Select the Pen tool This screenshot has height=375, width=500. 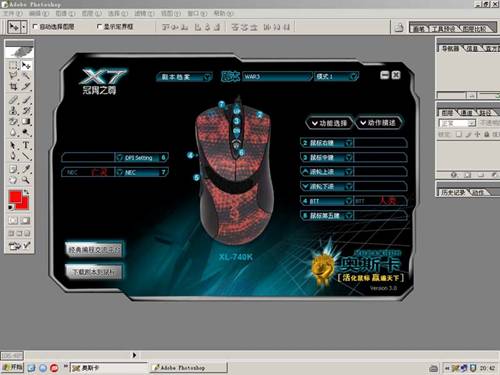(x=13, y=156)
